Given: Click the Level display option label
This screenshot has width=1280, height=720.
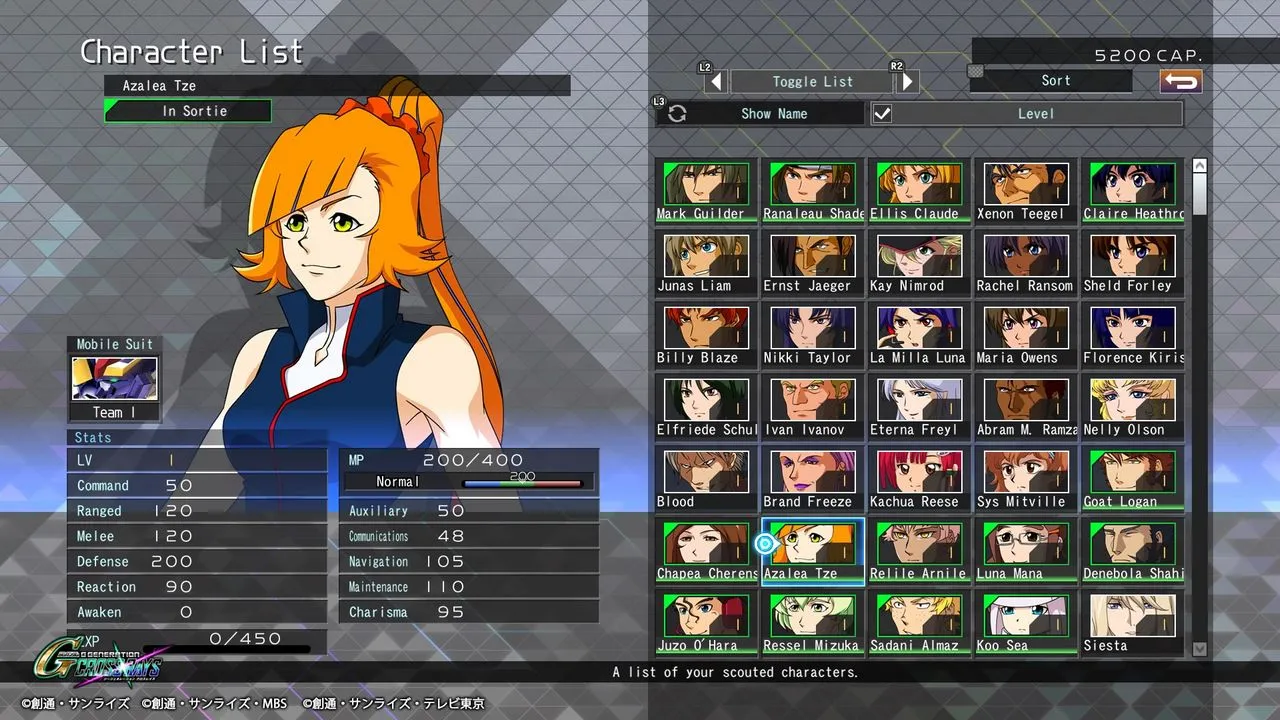Looking at the screenshot, I should tap(1036, 113).
